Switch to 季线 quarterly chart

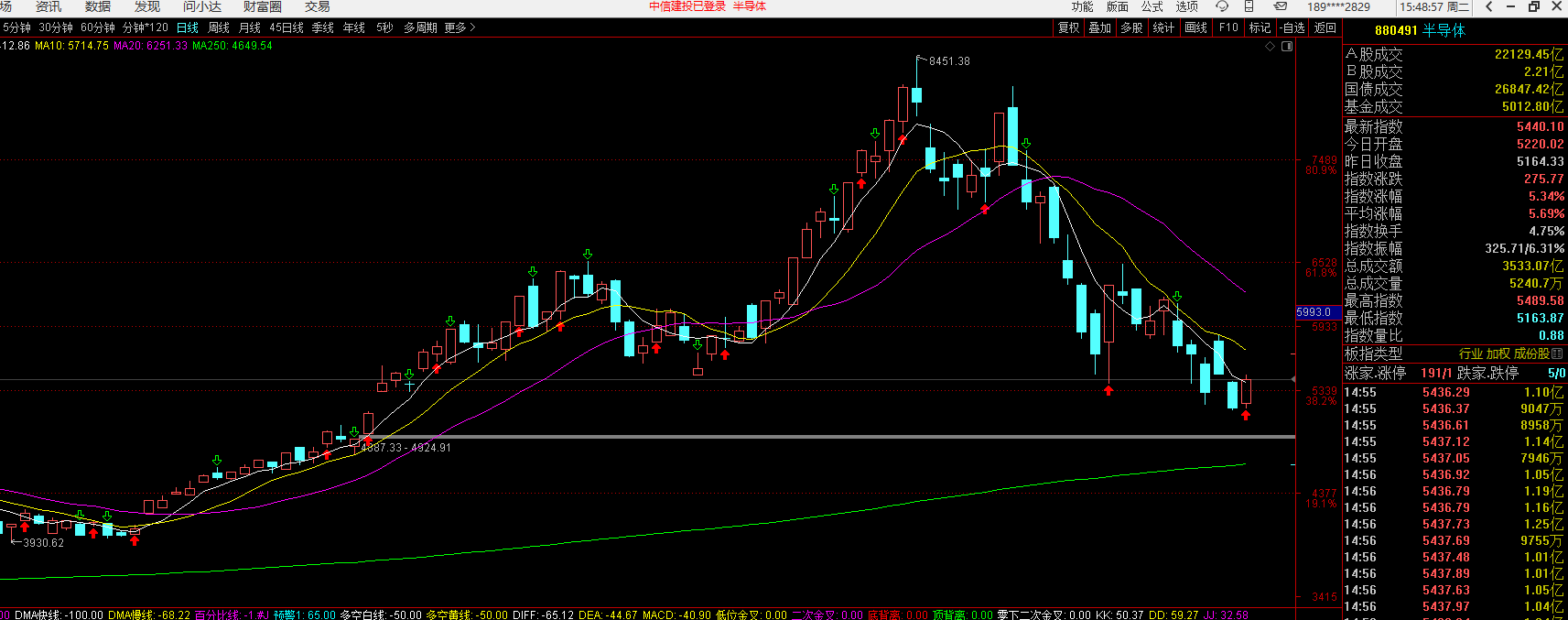323,27
